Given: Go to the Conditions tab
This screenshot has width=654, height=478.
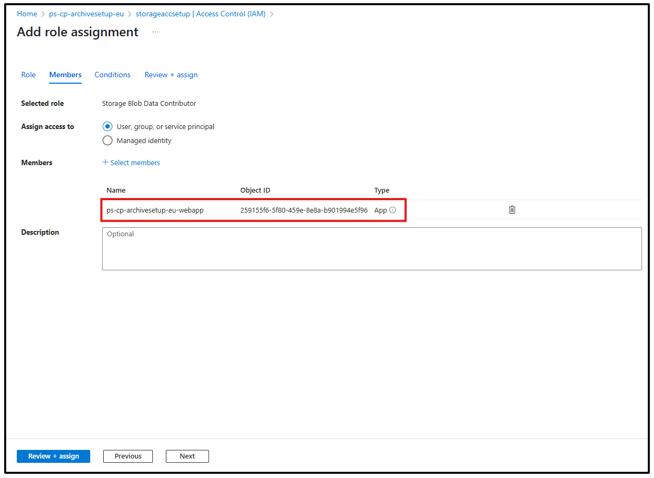Looking at the screenshot, I should click(x=112, y=75).
